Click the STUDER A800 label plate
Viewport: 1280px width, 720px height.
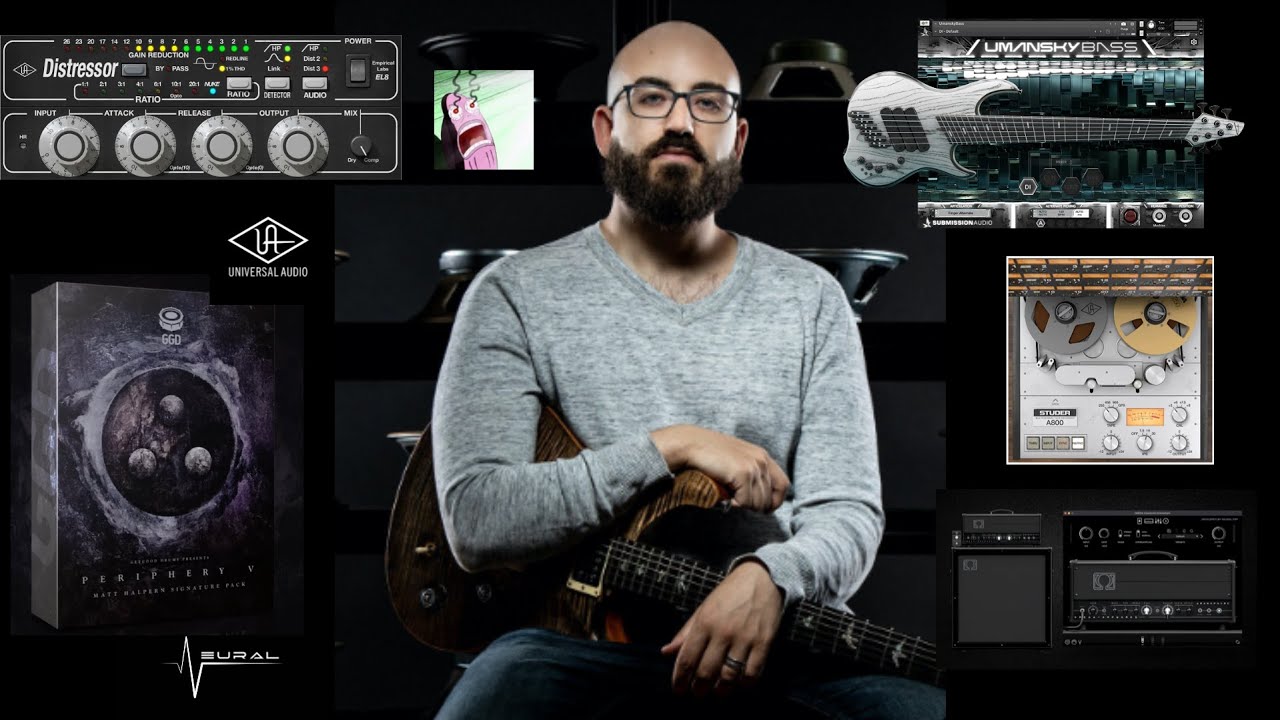[1055, 417]
